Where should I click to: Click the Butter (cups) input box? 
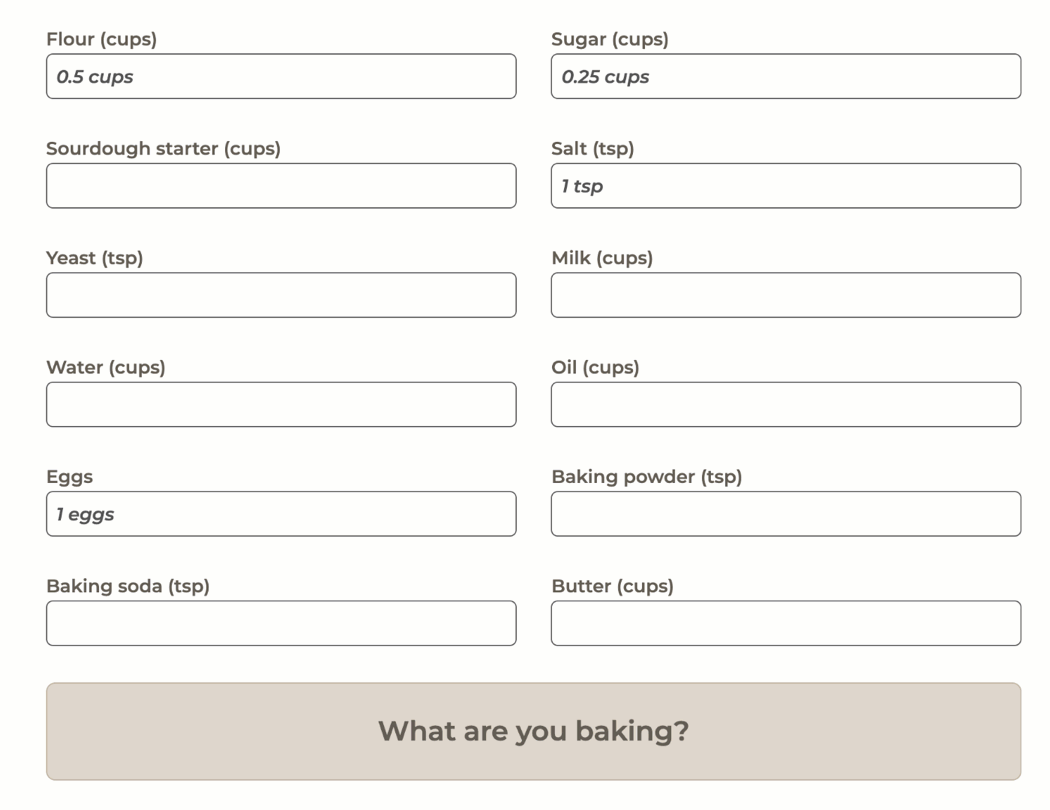pos(786,623)
